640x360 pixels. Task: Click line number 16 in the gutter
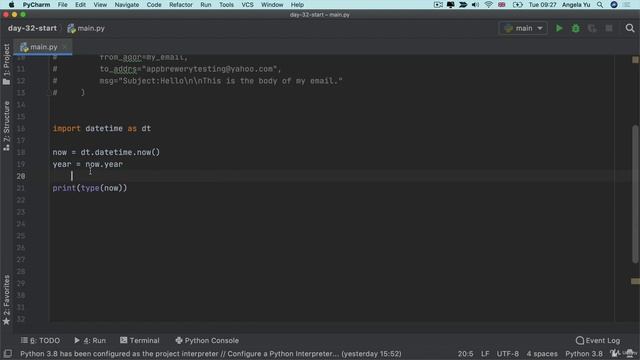[21, 129]
